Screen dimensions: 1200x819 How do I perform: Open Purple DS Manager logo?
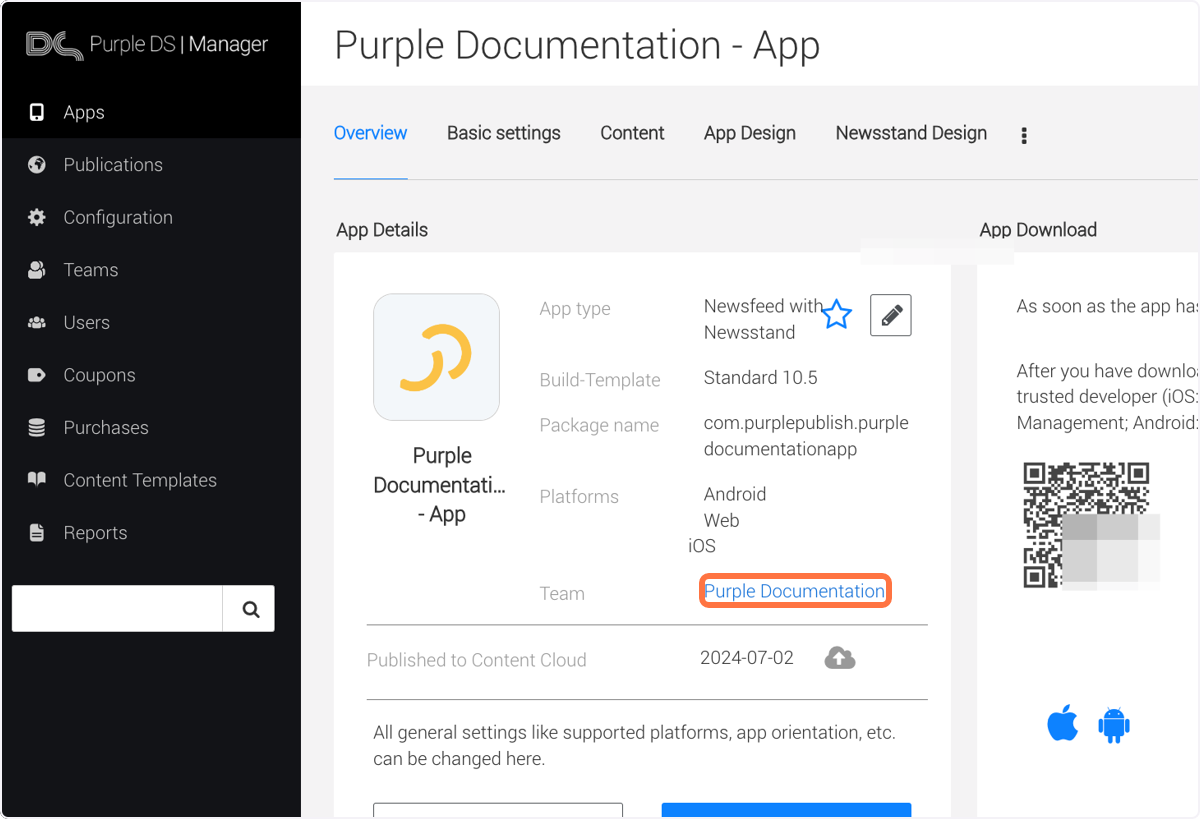coord(147,44)
